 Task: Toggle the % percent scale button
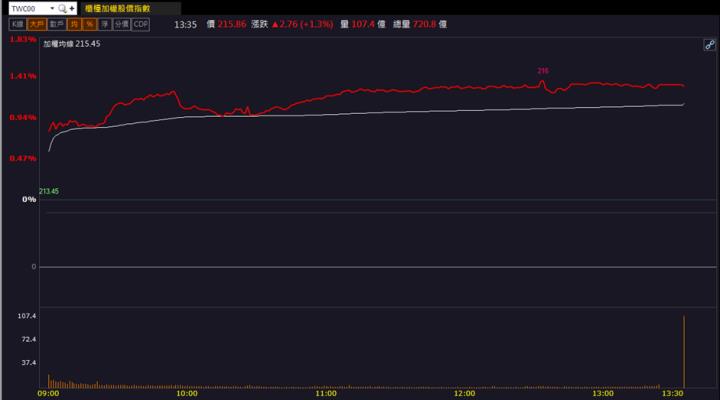pyautogui.click(x=90, y=24)
